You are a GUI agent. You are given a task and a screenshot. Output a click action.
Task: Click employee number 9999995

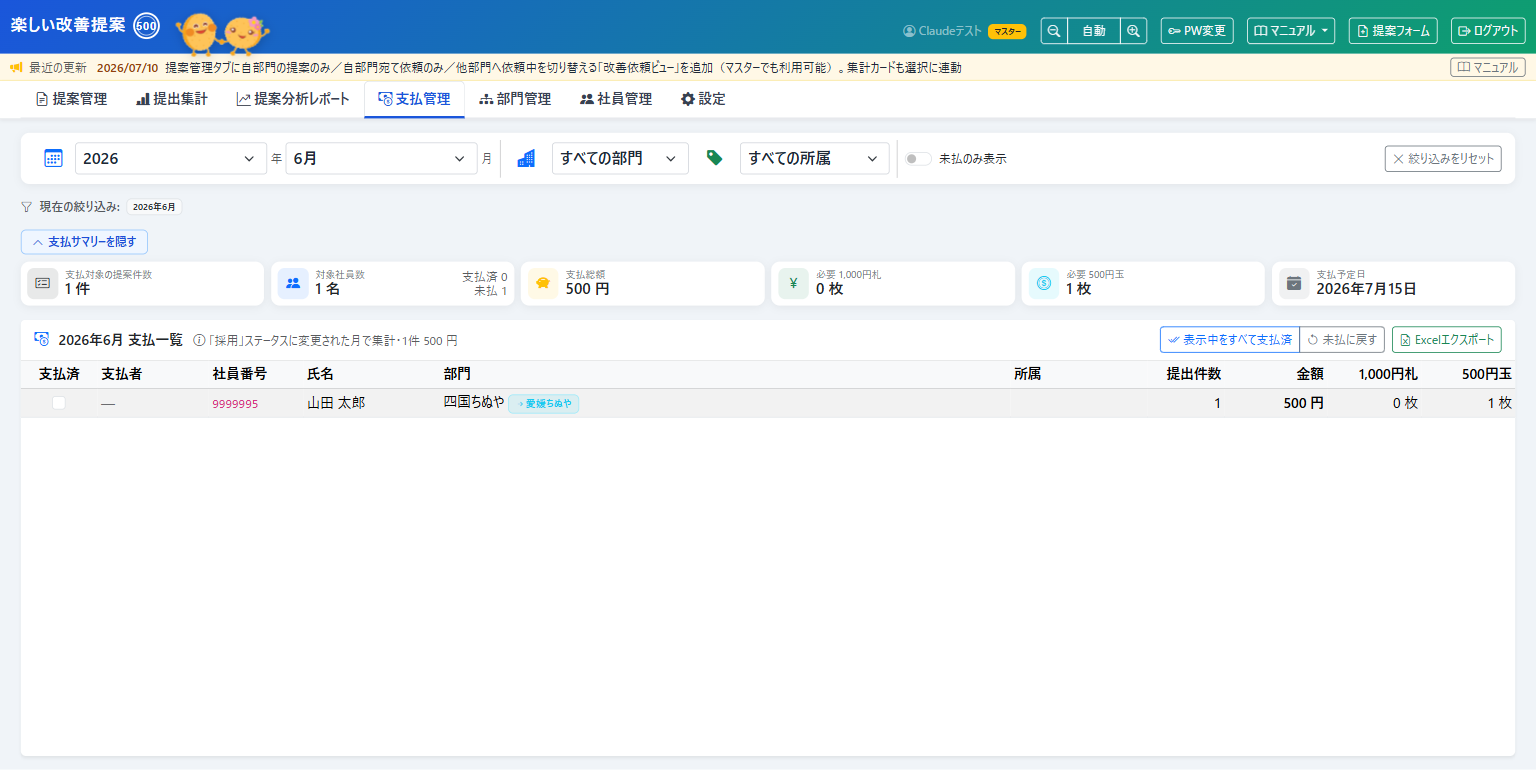click(235, 404)
